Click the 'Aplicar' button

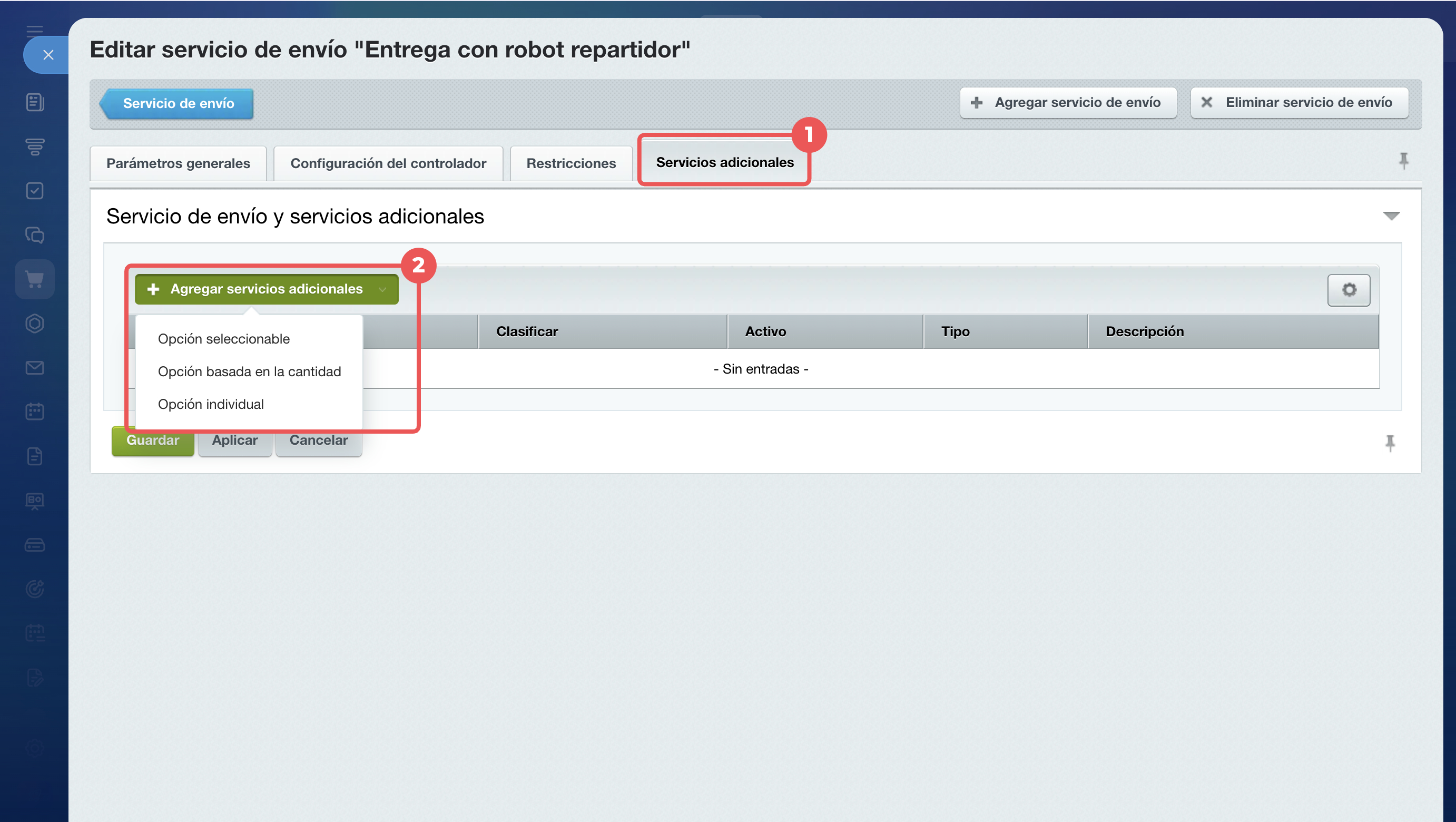(x=234, y=441)
